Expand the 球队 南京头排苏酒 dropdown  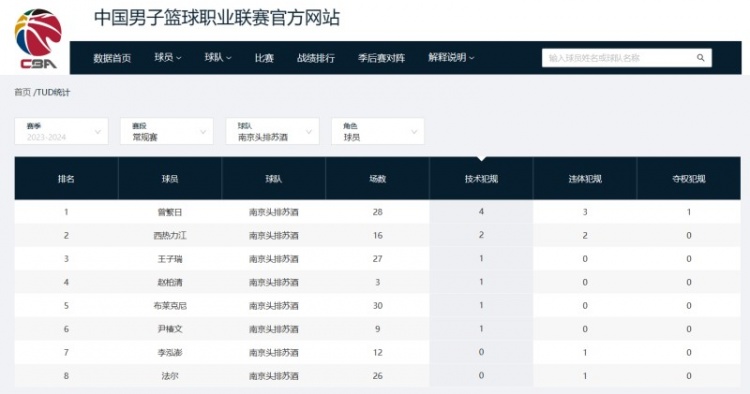click(273, 131)
